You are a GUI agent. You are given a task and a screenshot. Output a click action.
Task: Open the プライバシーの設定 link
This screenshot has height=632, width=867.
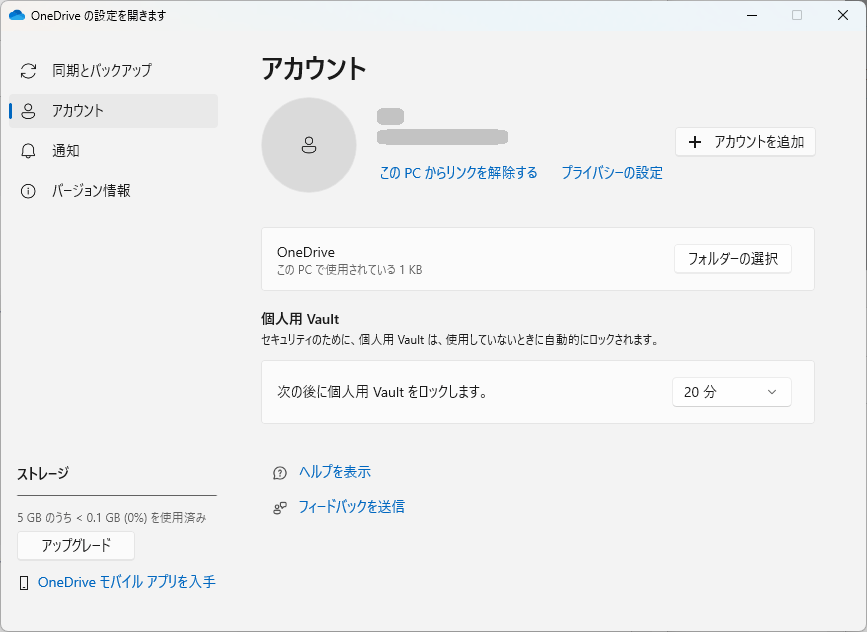tap(611, 172)
